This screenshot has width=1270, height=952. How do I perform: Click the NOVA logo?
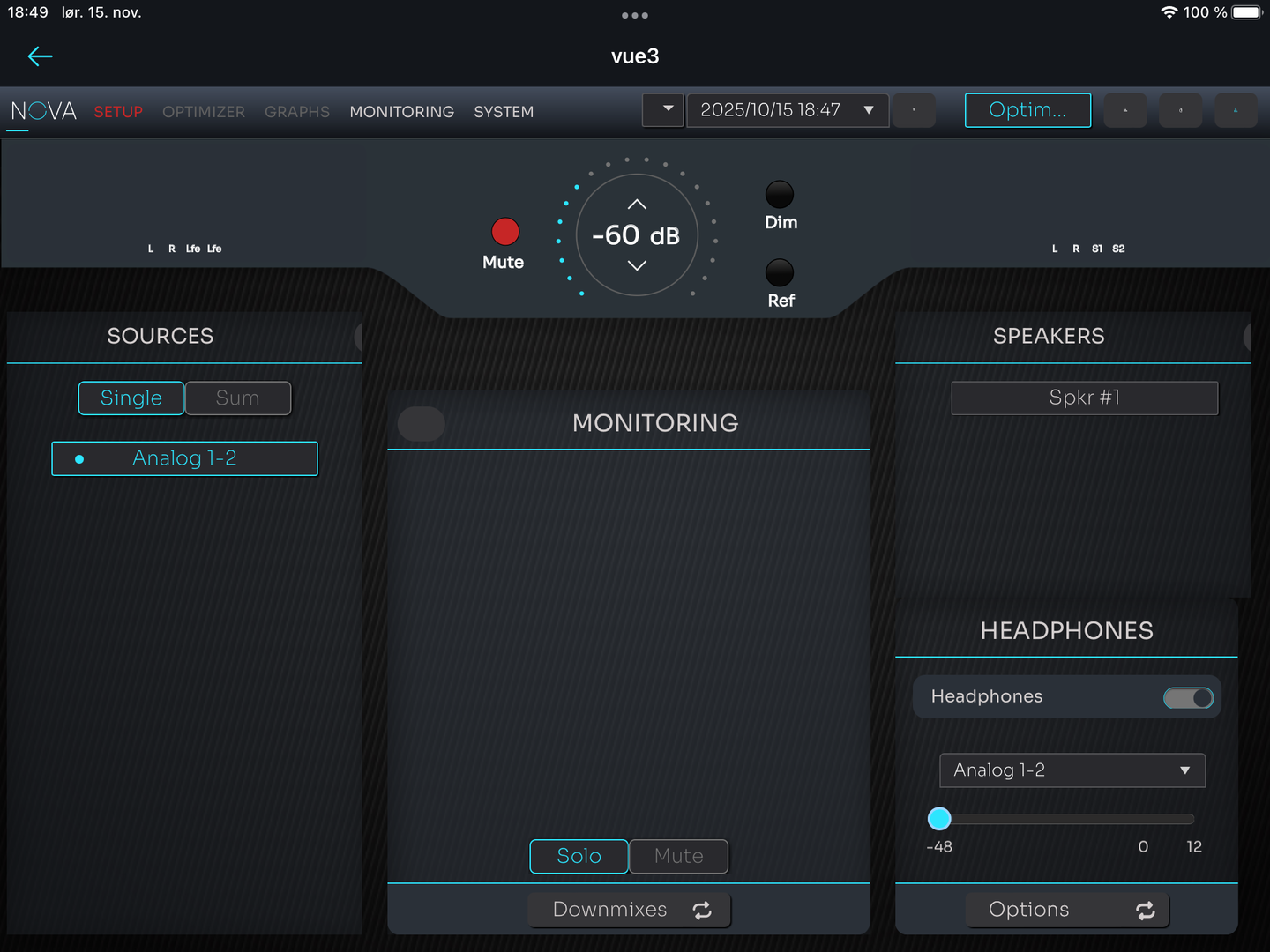pos(43,112)
